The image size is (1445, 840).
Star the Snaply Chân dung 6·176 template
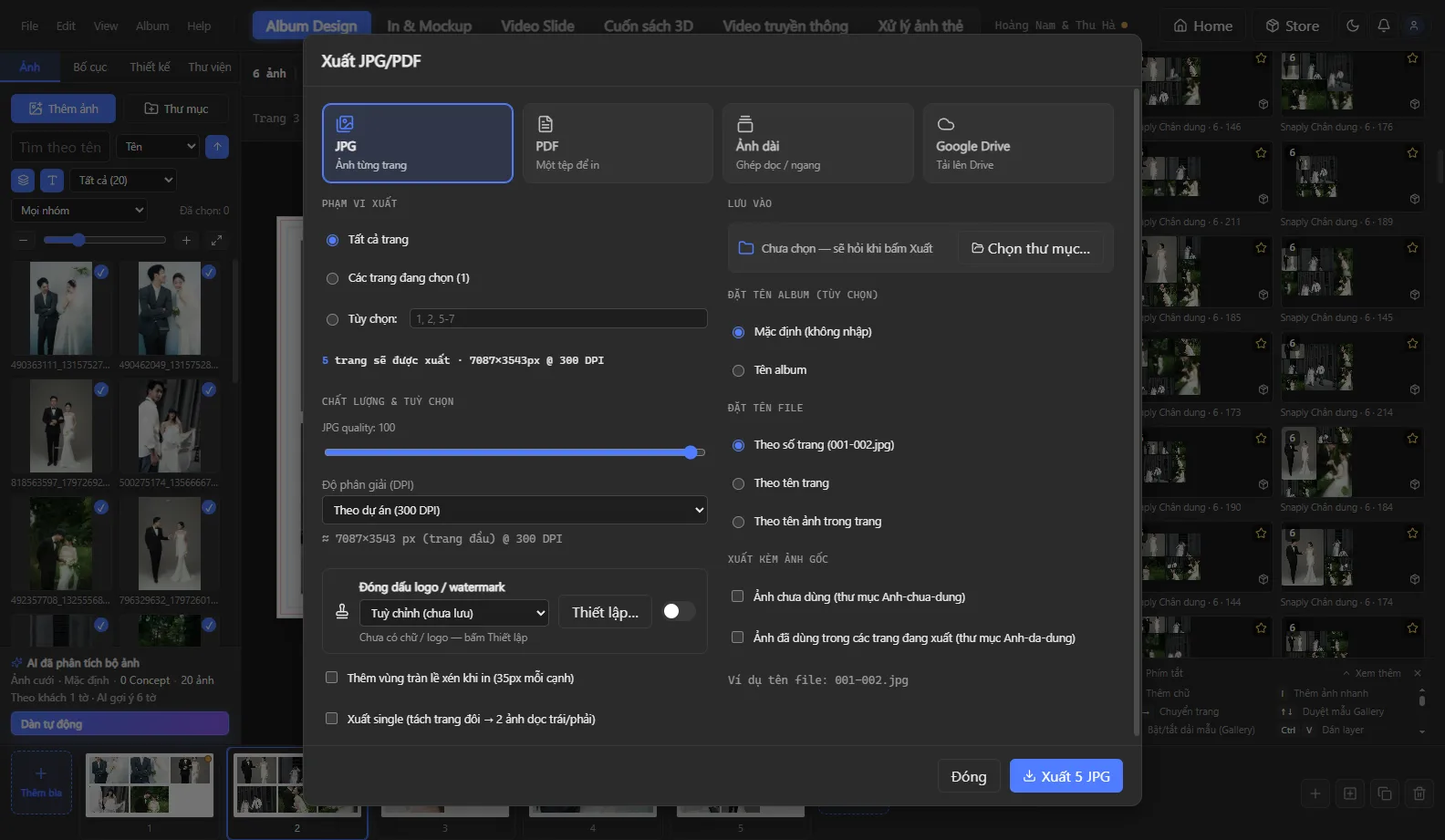1413,58
